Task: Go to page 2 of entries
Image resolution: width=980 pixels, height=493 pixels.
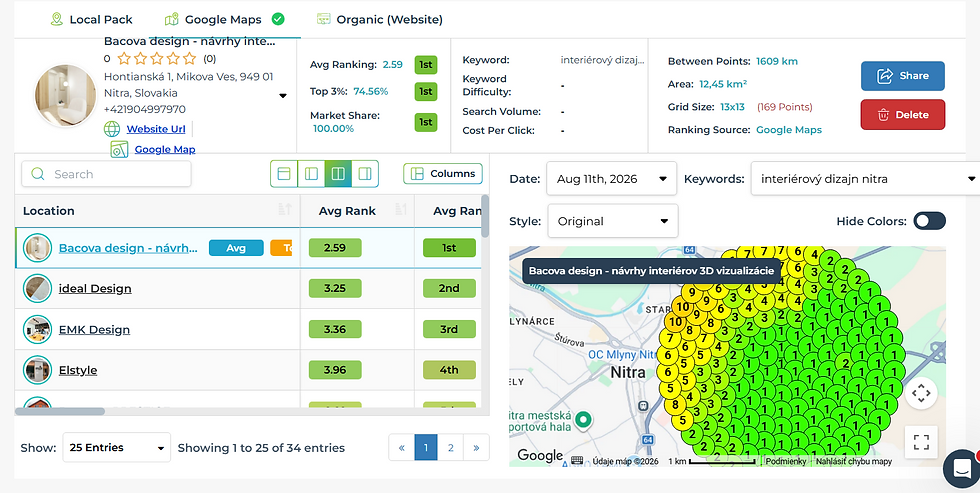Action: point(450,447)
